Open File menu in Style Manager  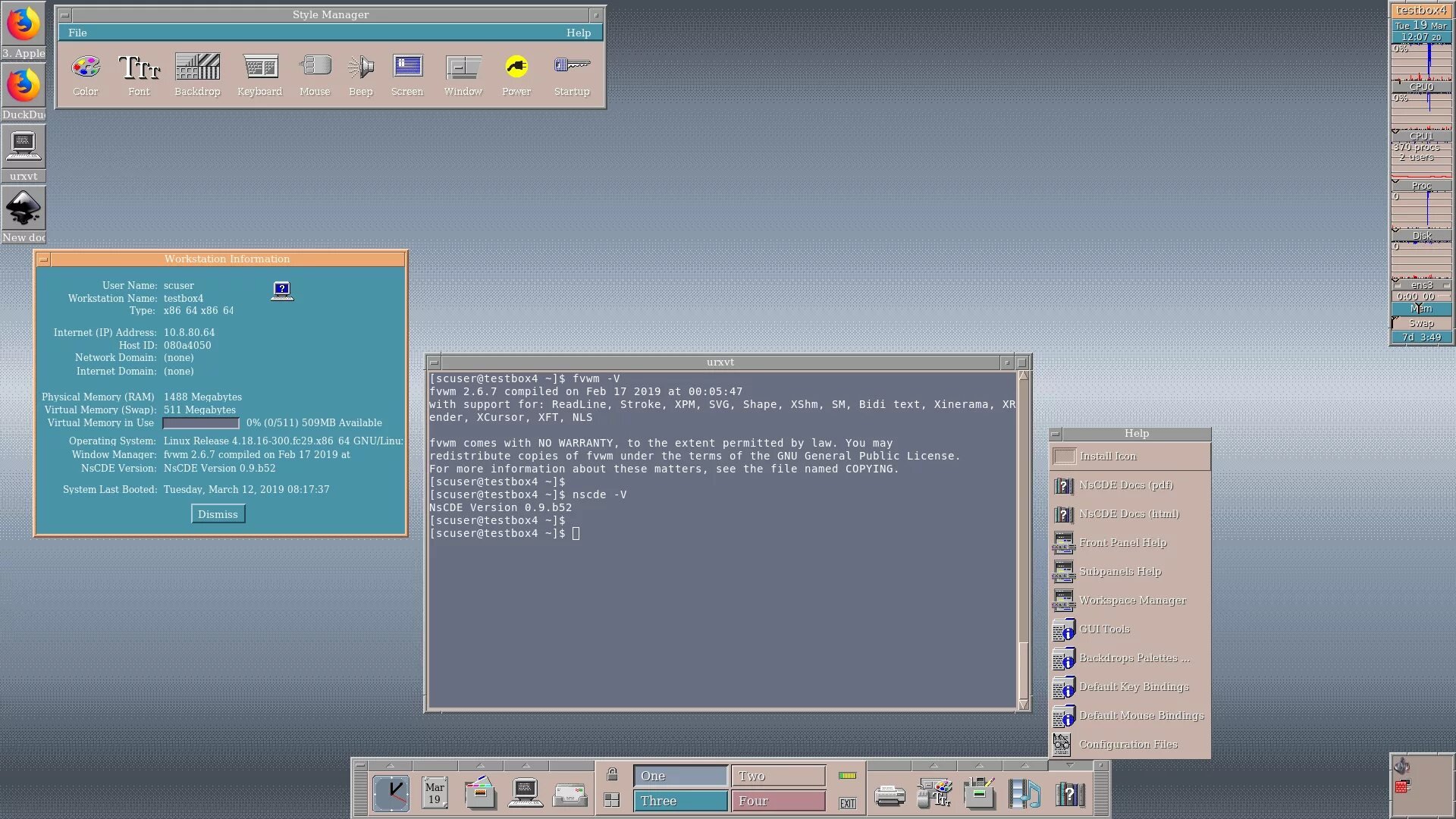(x=77, y=33)
